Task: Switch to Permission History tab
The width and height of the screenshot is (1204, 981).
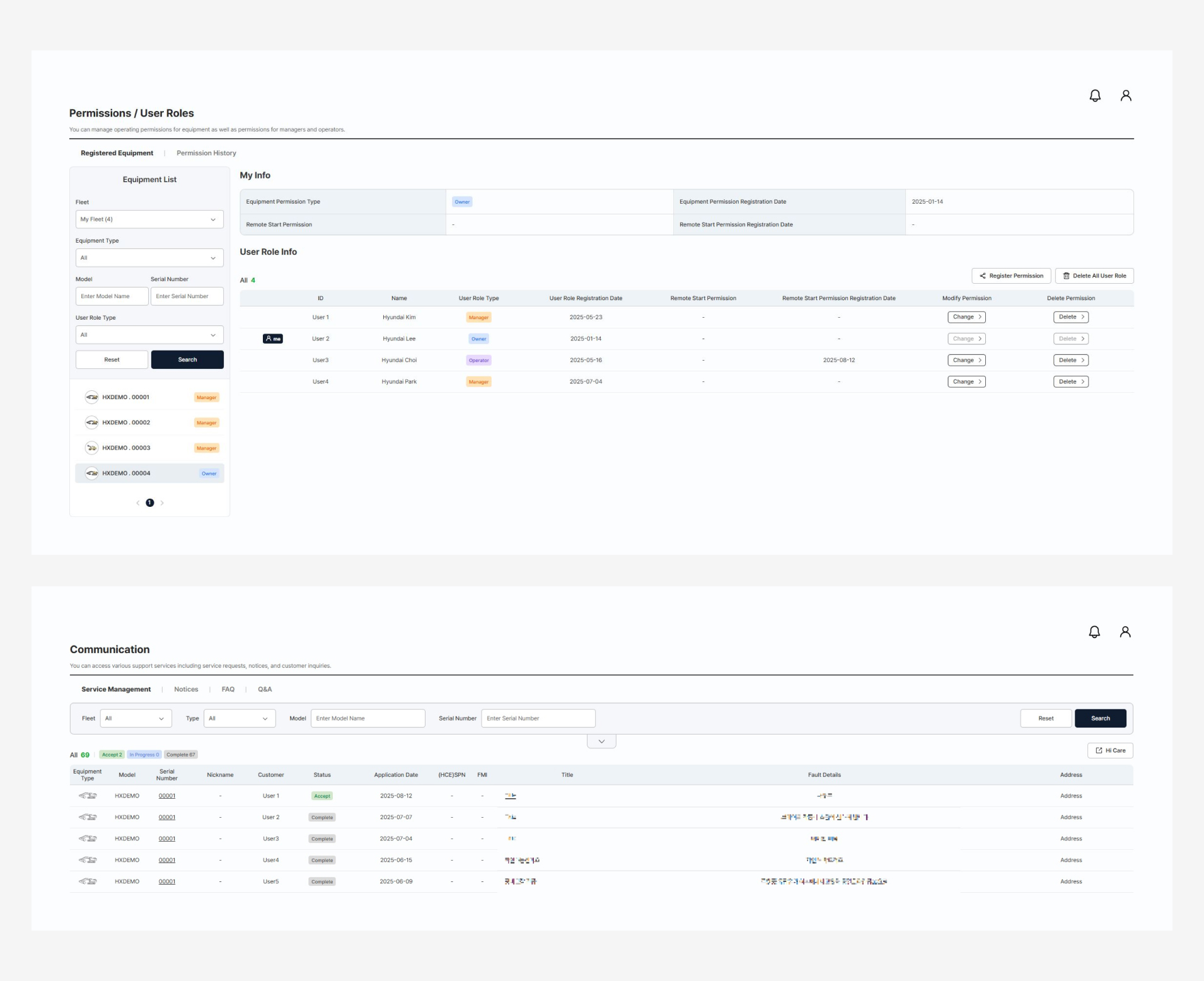Action: point(206,153)
